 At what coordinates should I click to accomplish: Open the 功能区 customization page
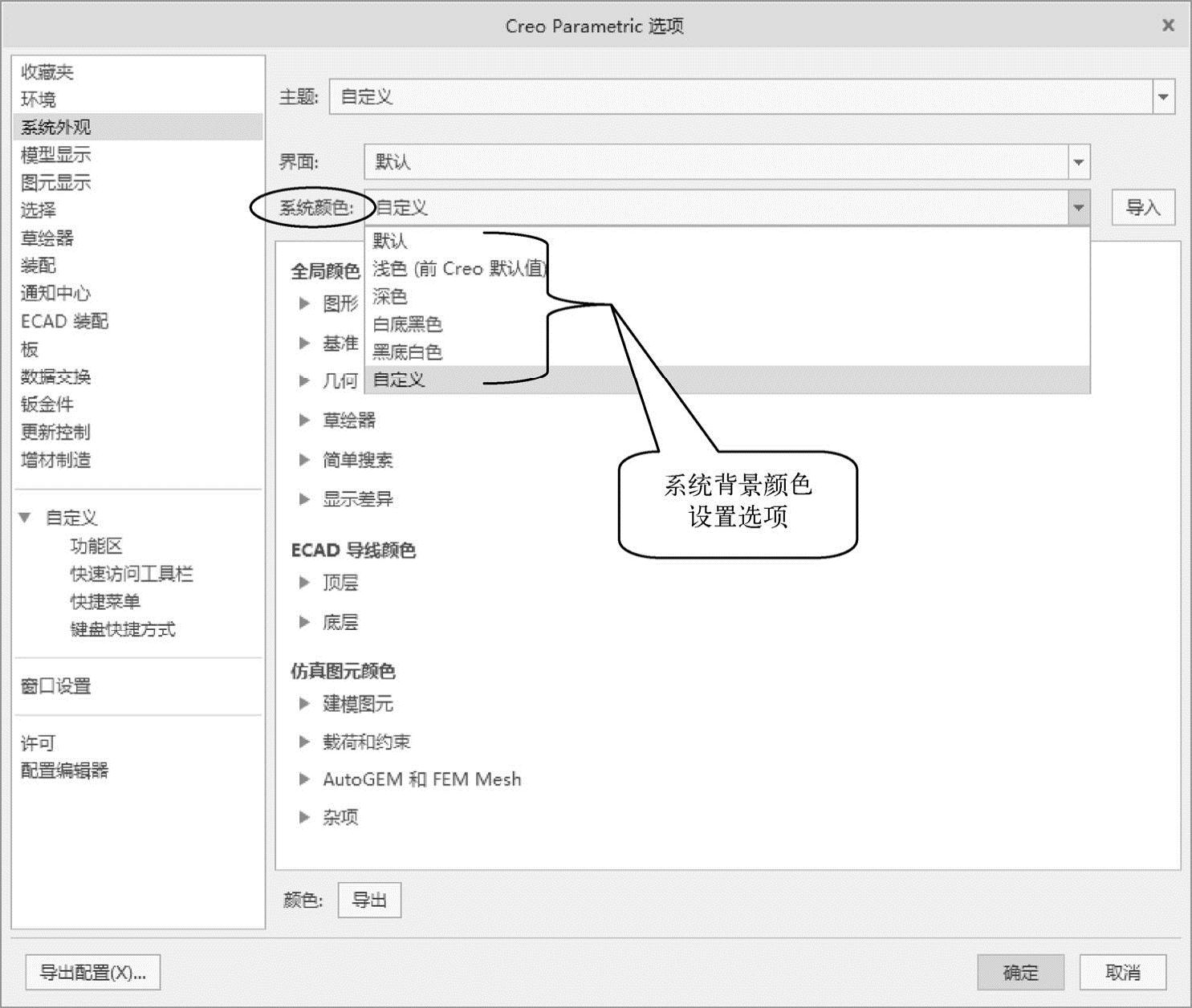(x=96, y=546)
